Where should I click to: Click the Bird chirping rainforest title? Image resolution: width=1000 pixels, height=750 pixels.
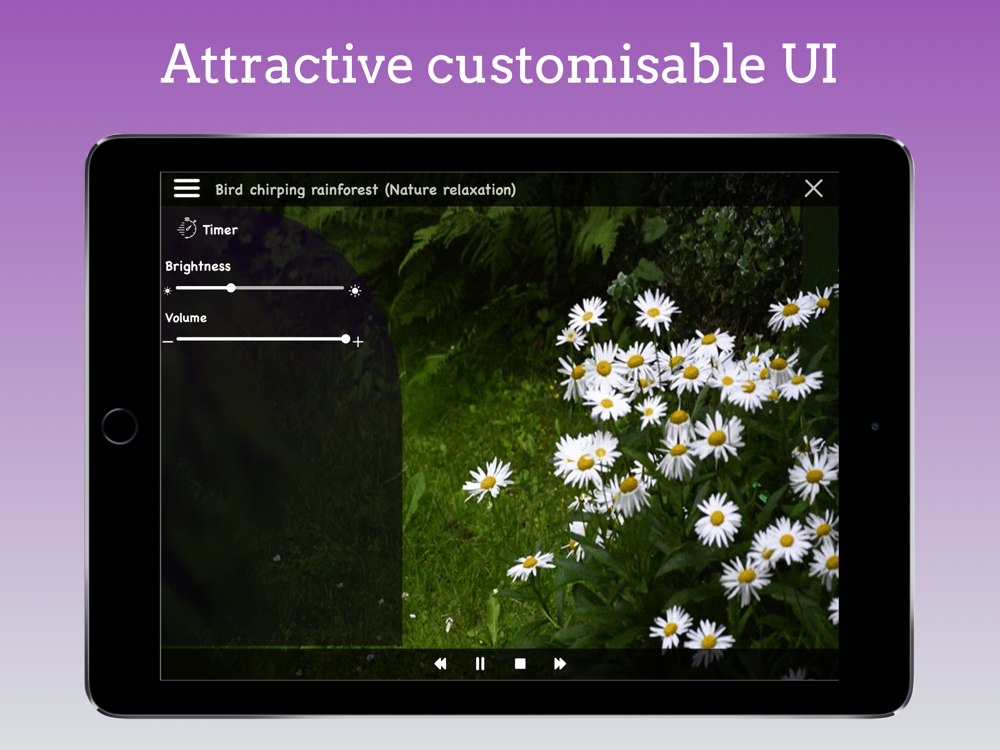pyautogui.click(x=365, y=189)
